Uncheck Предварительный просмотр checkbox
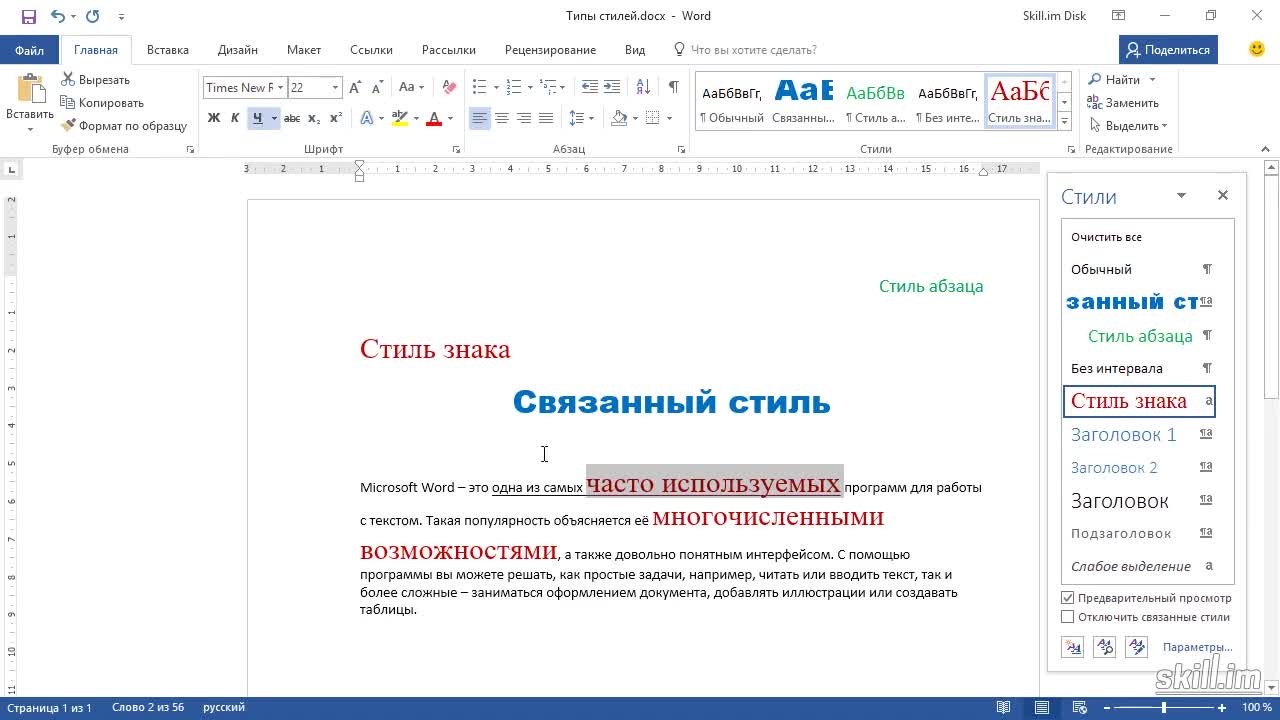Image resolution: width=1280 pixels, height=720 pixels. click(x=1067, y=598)
